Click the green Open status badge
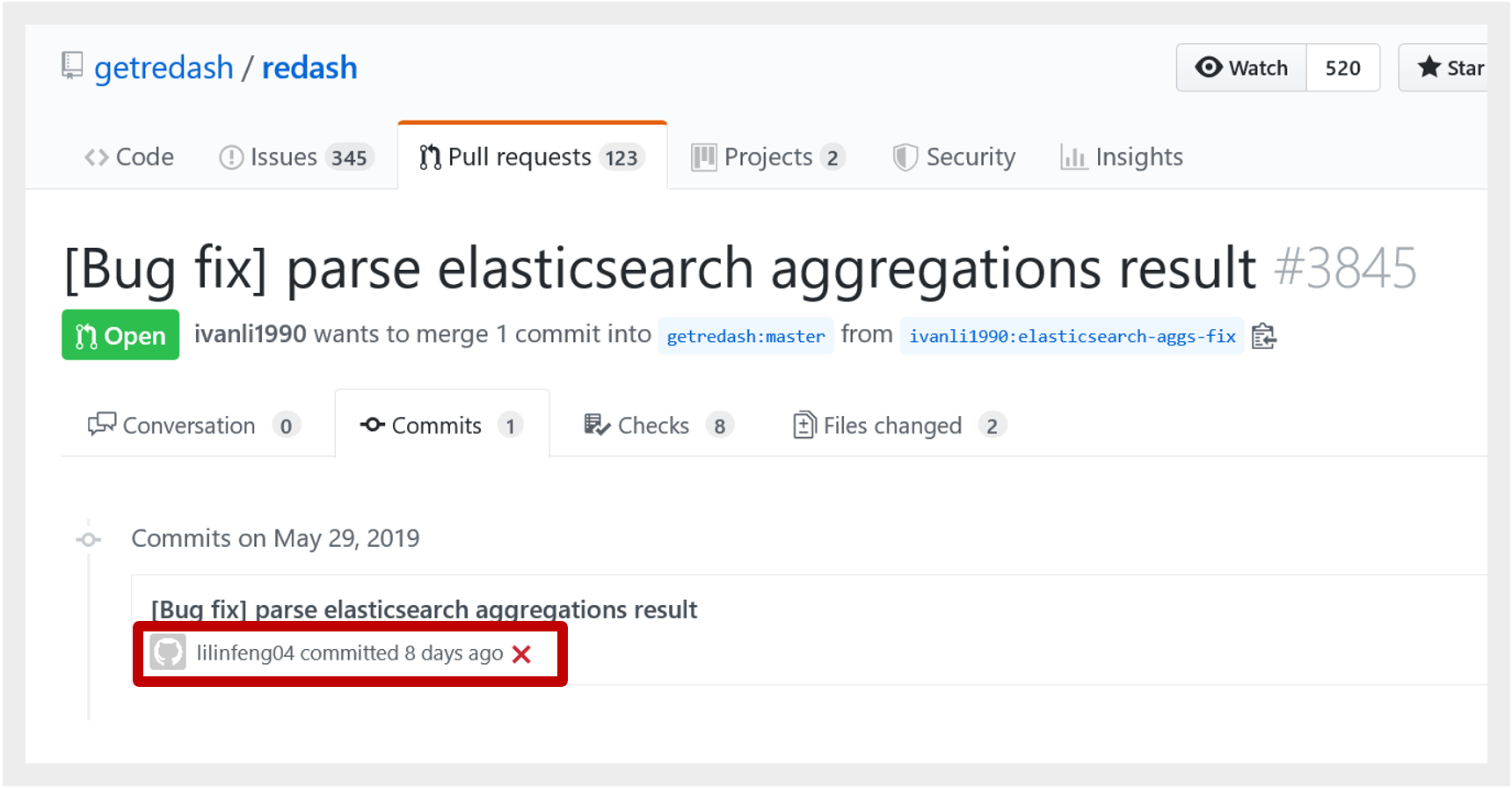 pyautogui.click(x=120, y=335)
